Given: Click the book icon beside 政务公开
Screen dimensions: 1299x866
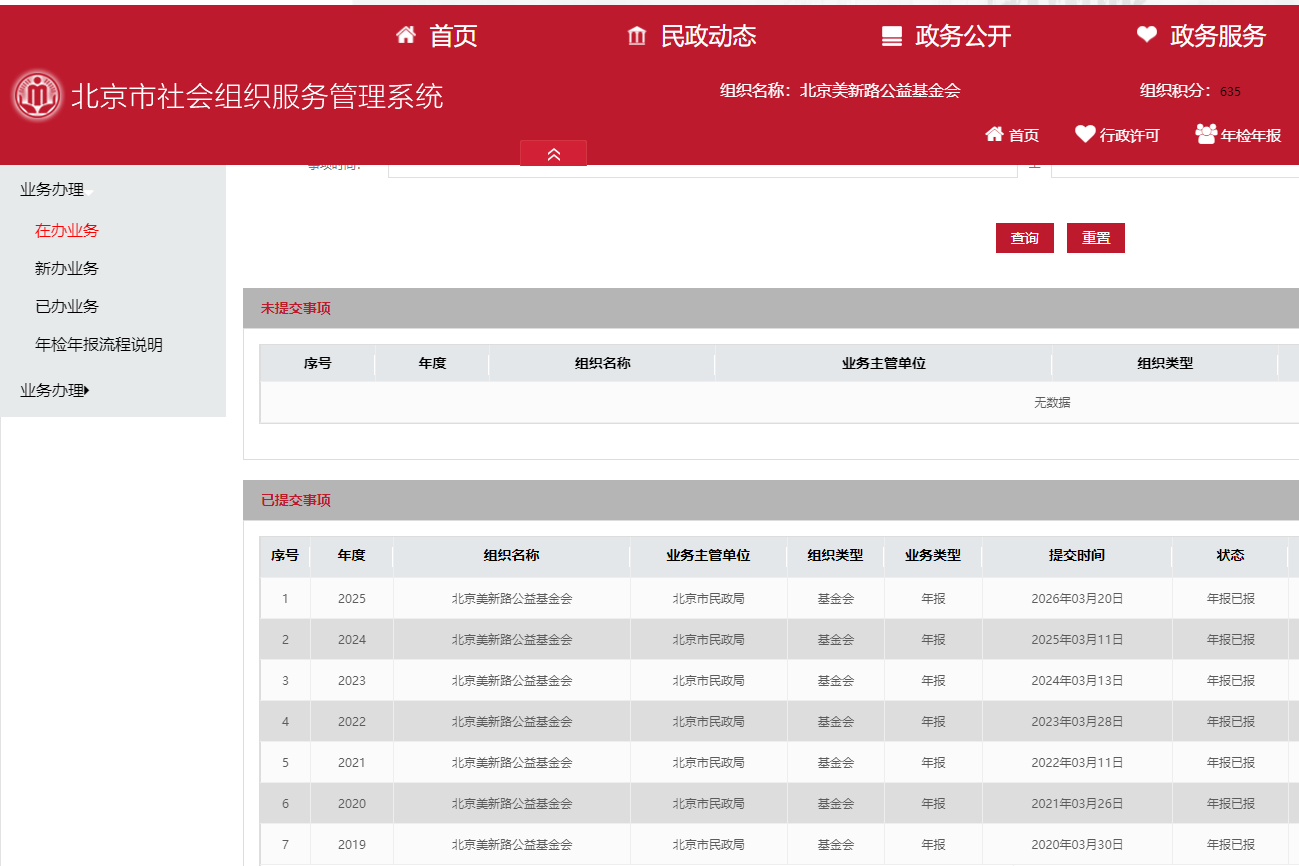Looking at the screenshot, I should [x=892, y=37].
